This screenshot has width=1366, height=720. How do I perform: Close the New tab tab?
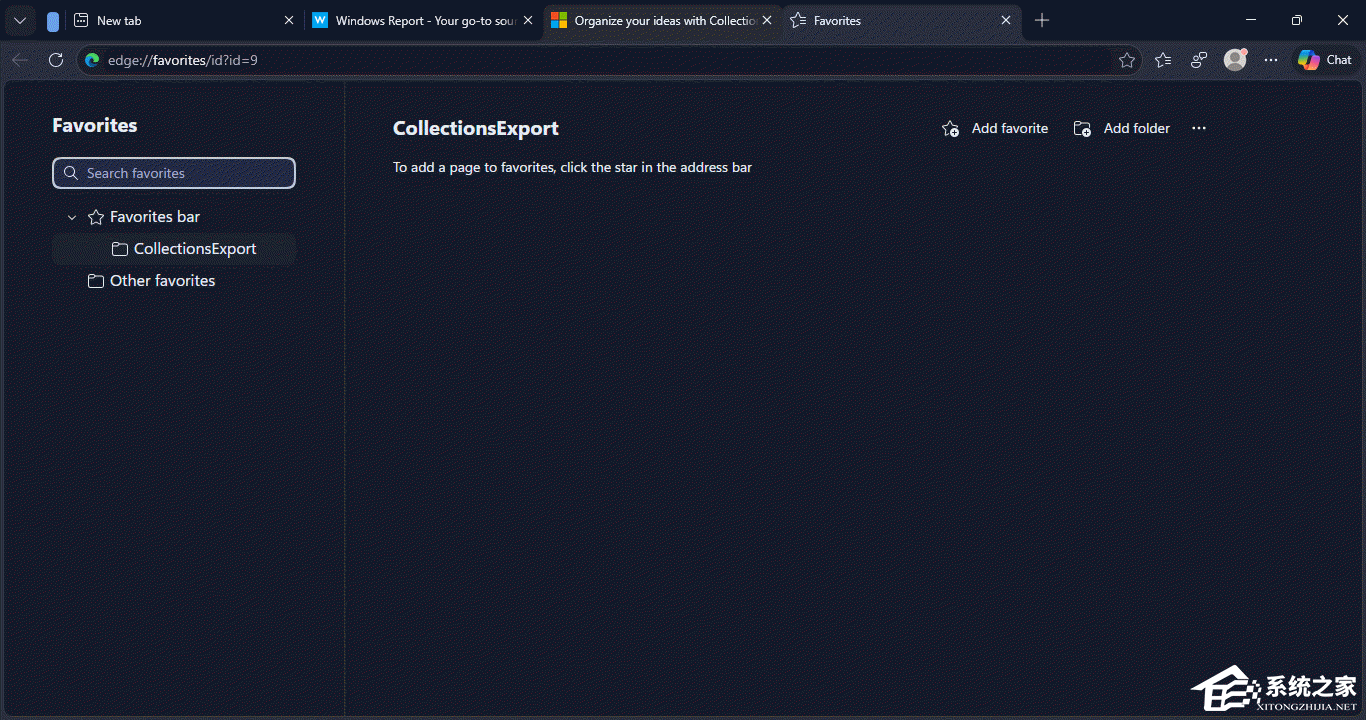pos(289,20)
